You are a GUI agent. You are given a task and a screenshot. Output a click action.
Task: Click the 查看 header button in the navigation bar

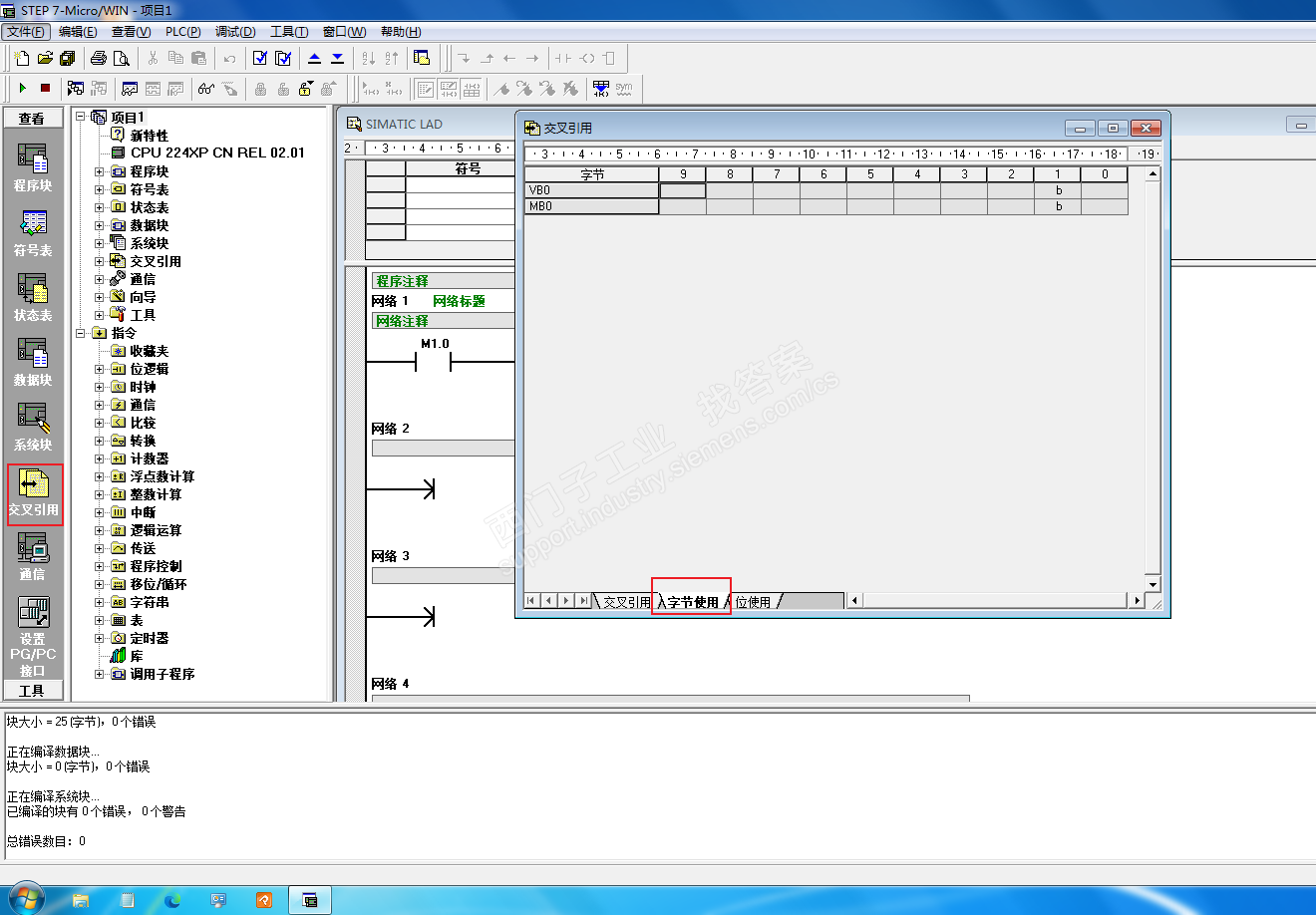coord(33,119)
